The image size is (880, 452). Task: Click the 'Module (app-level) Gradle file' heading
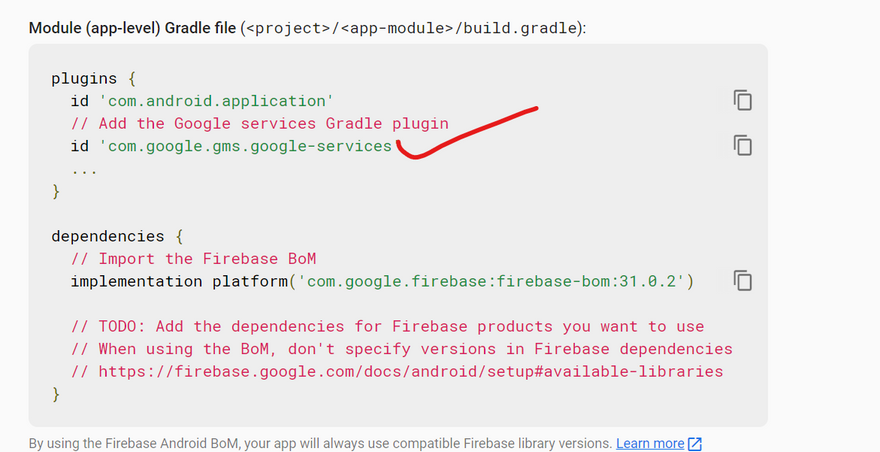click(x=132, y=28)
